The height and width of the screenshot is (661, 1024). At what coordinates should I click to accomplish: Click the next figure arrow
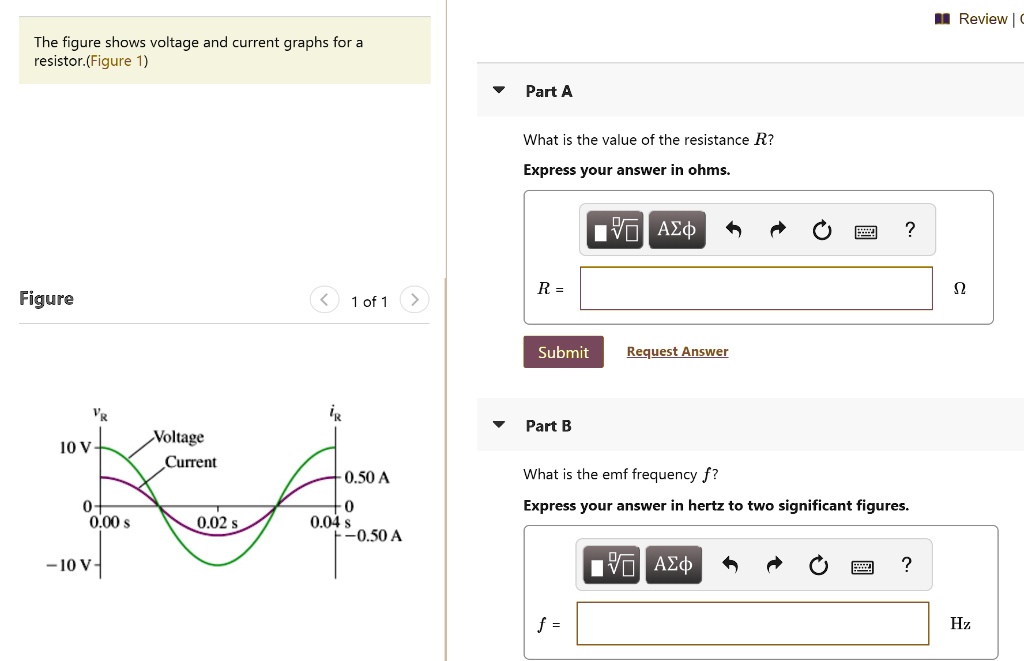point(414,299)
